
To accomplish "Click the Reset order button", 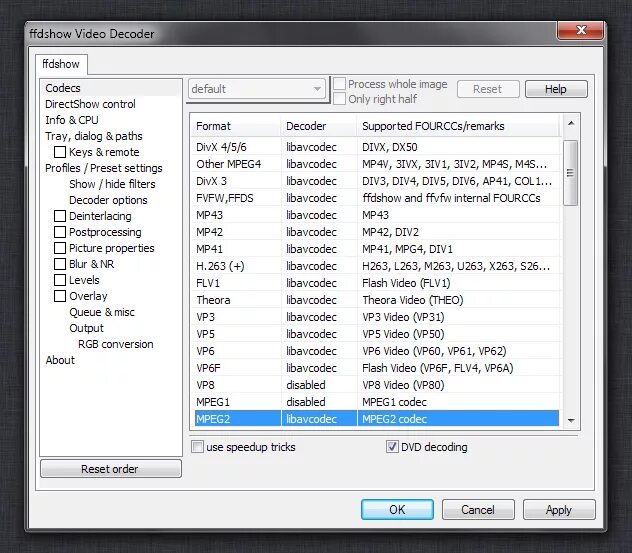I will (x=110, y=469).
